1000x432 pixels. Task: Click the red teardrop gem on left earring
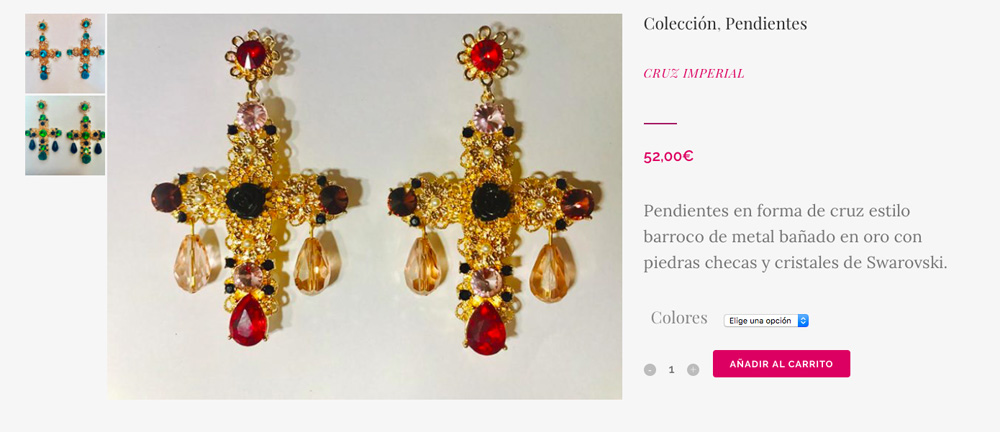point(248,320)
